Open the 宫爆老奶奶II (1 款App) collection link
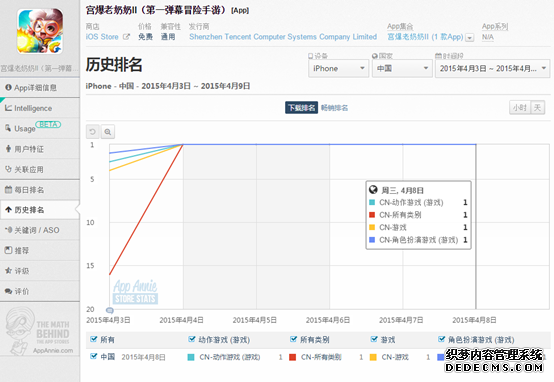Screen dimensions: 554x382 [x=425, y=37]
